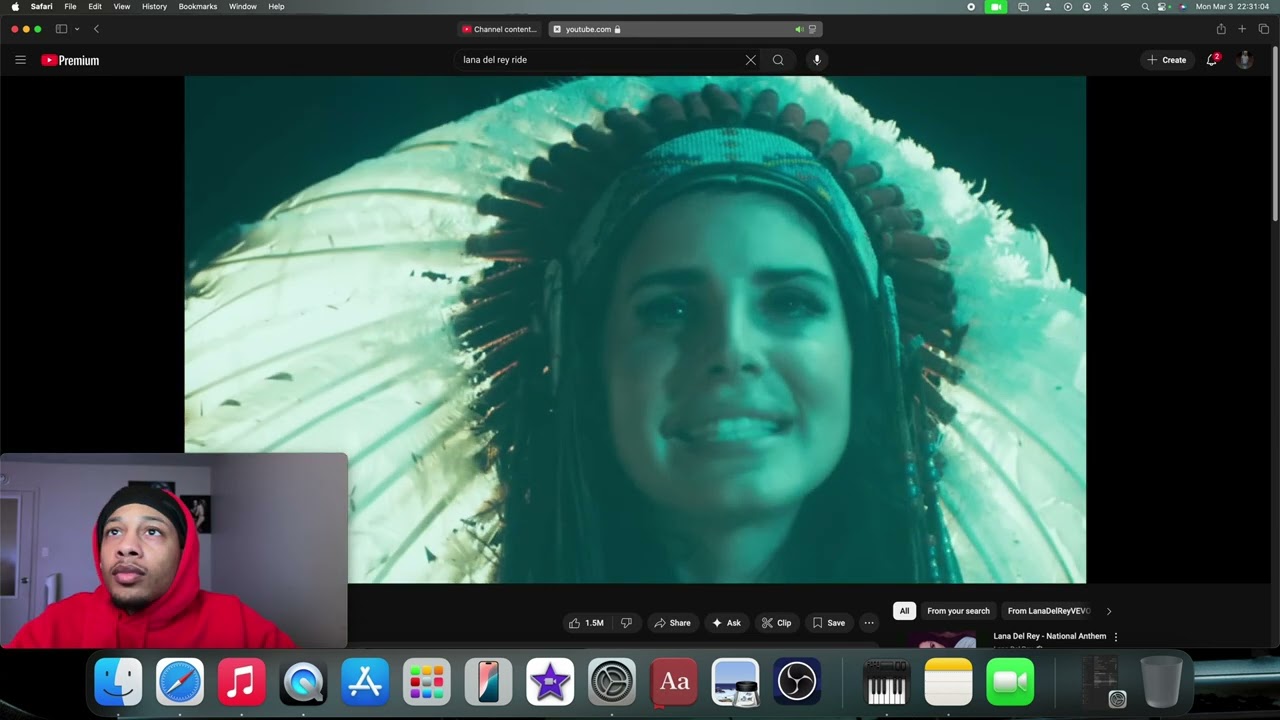The height and width of the screenshot is (720, 1280).
Task: Launch OBS Studio from Dock
Action: [797, 682]
